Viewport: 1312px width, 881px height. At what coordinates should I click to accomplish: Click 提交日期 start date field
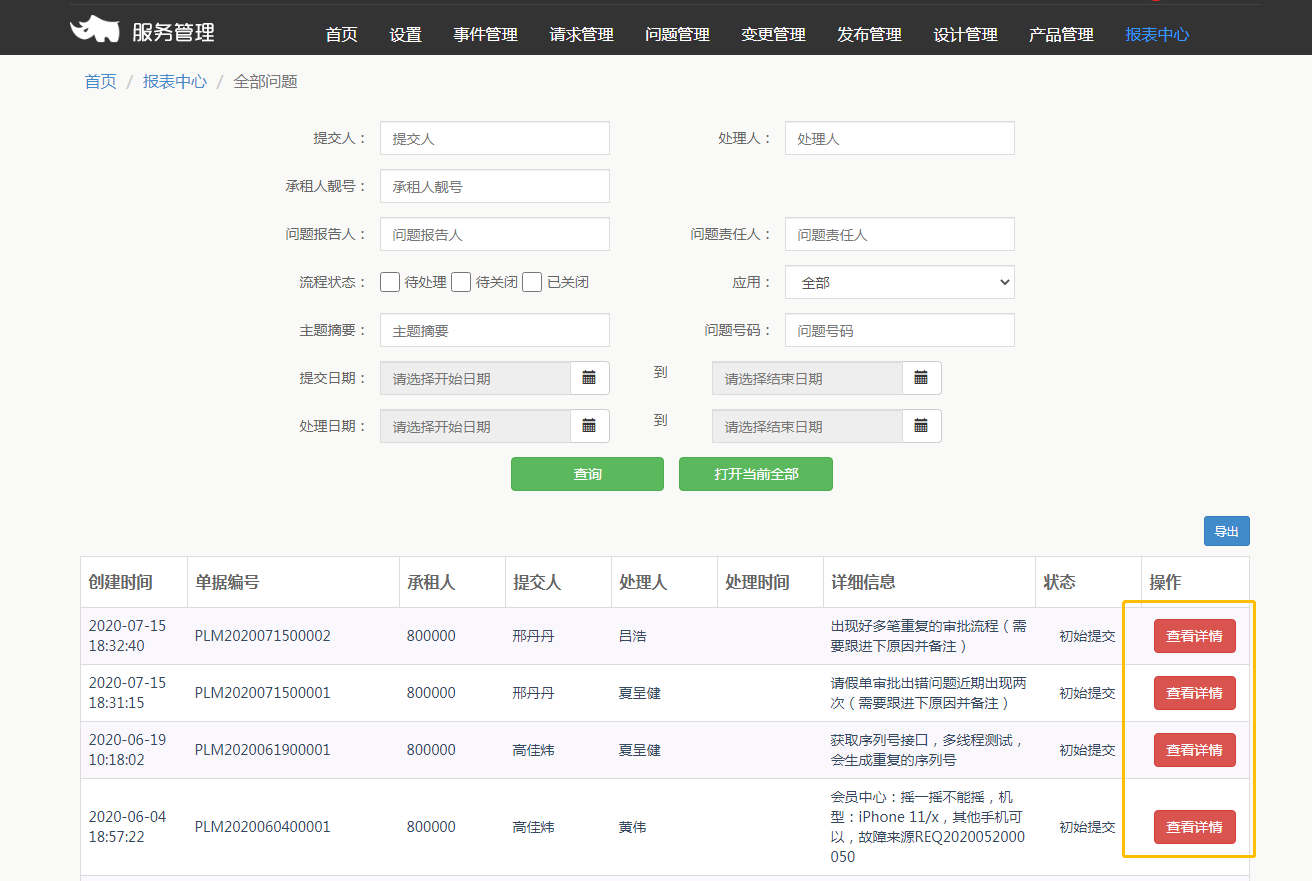click(475, 378)
